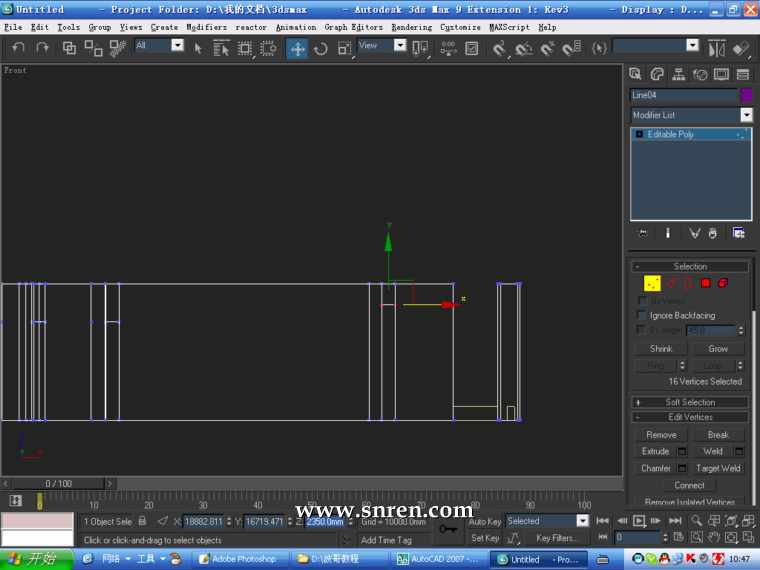Screen dimensions: 760x570
Task: Click the Undo arrow icon
Action: (18, 48)
